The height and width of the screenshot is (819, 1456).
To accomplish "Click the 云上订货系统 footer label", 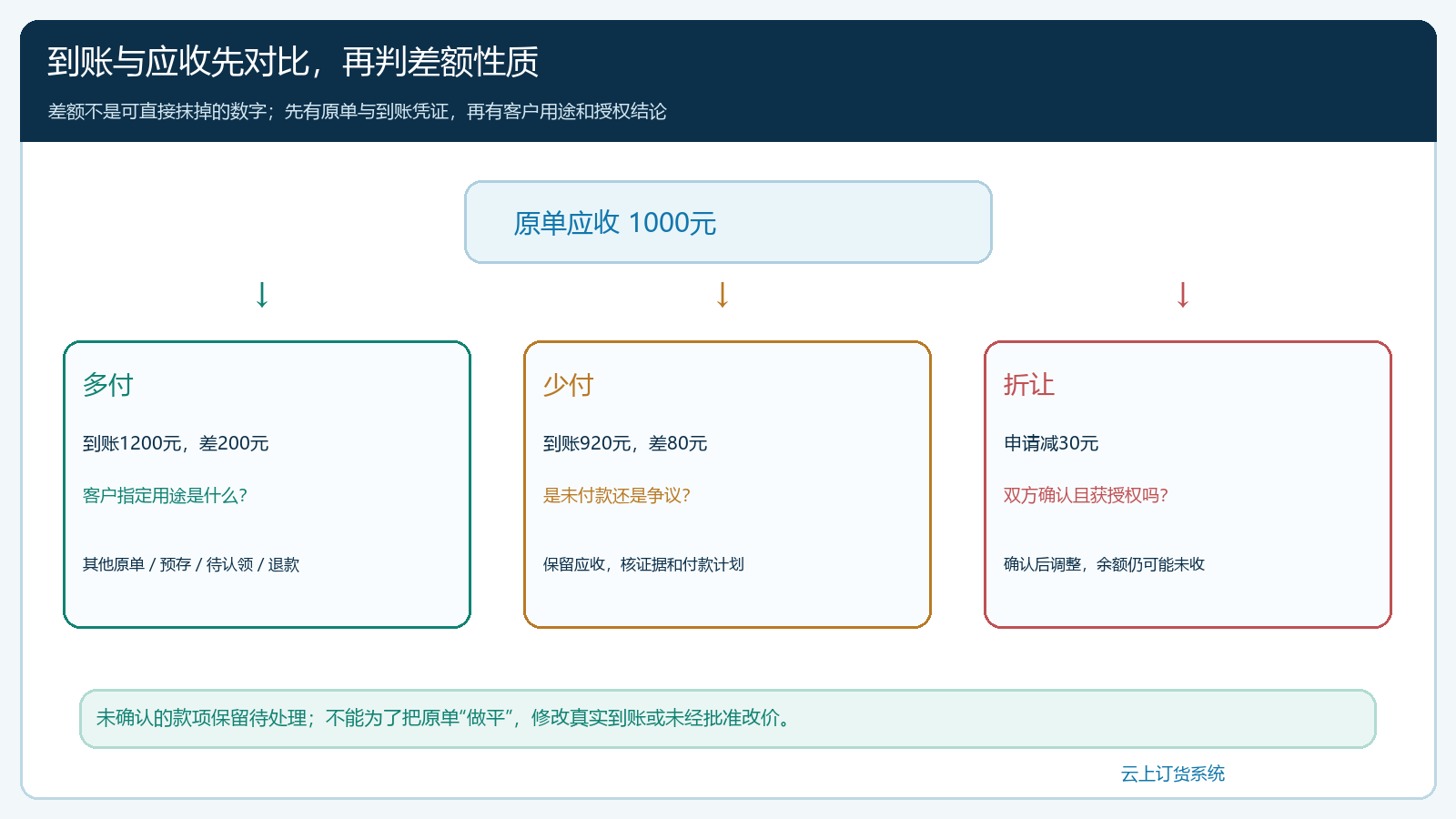I will click(1172, 773).
